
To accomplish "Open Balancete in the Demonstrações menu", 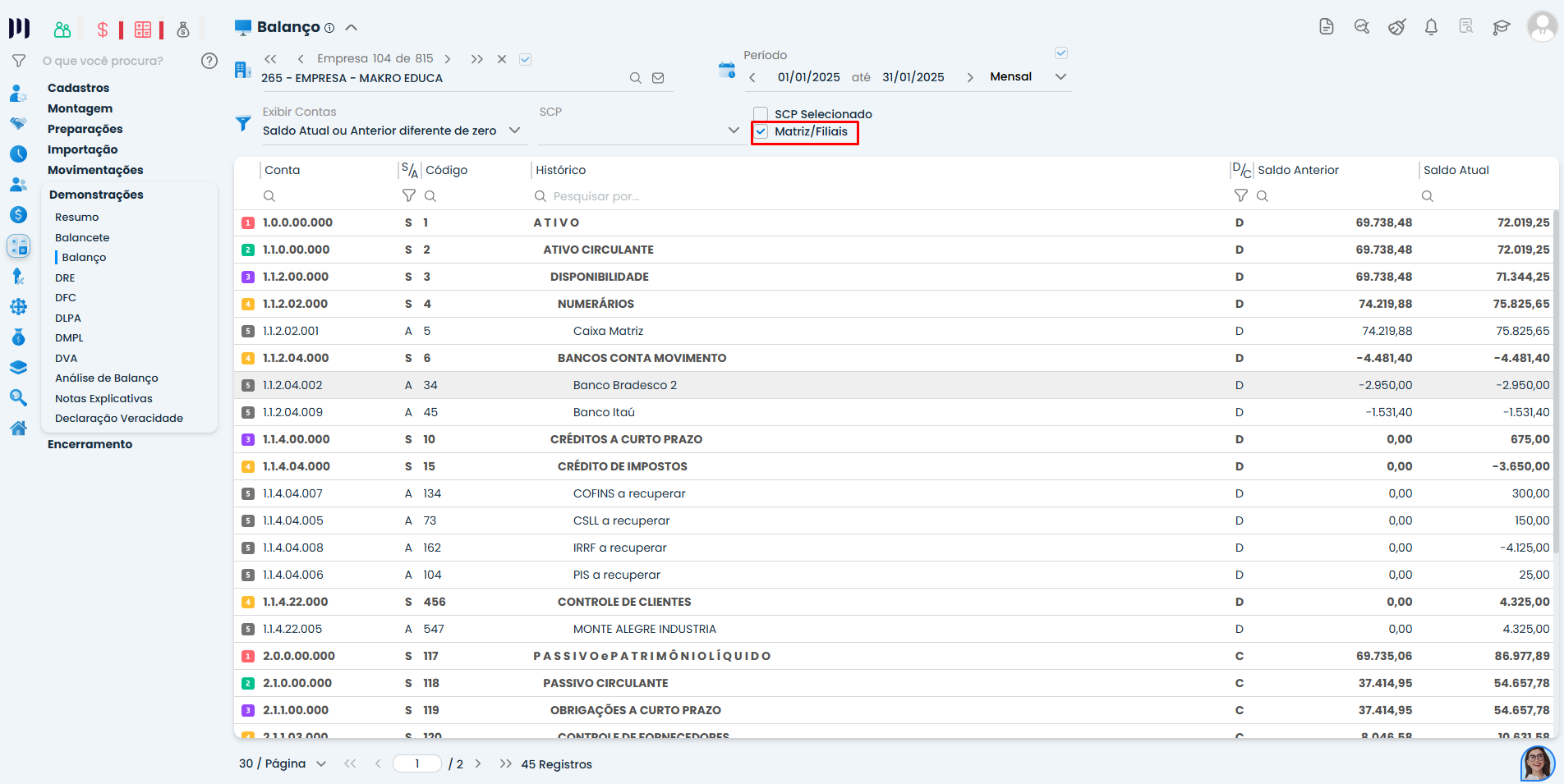I will (82, 237).
